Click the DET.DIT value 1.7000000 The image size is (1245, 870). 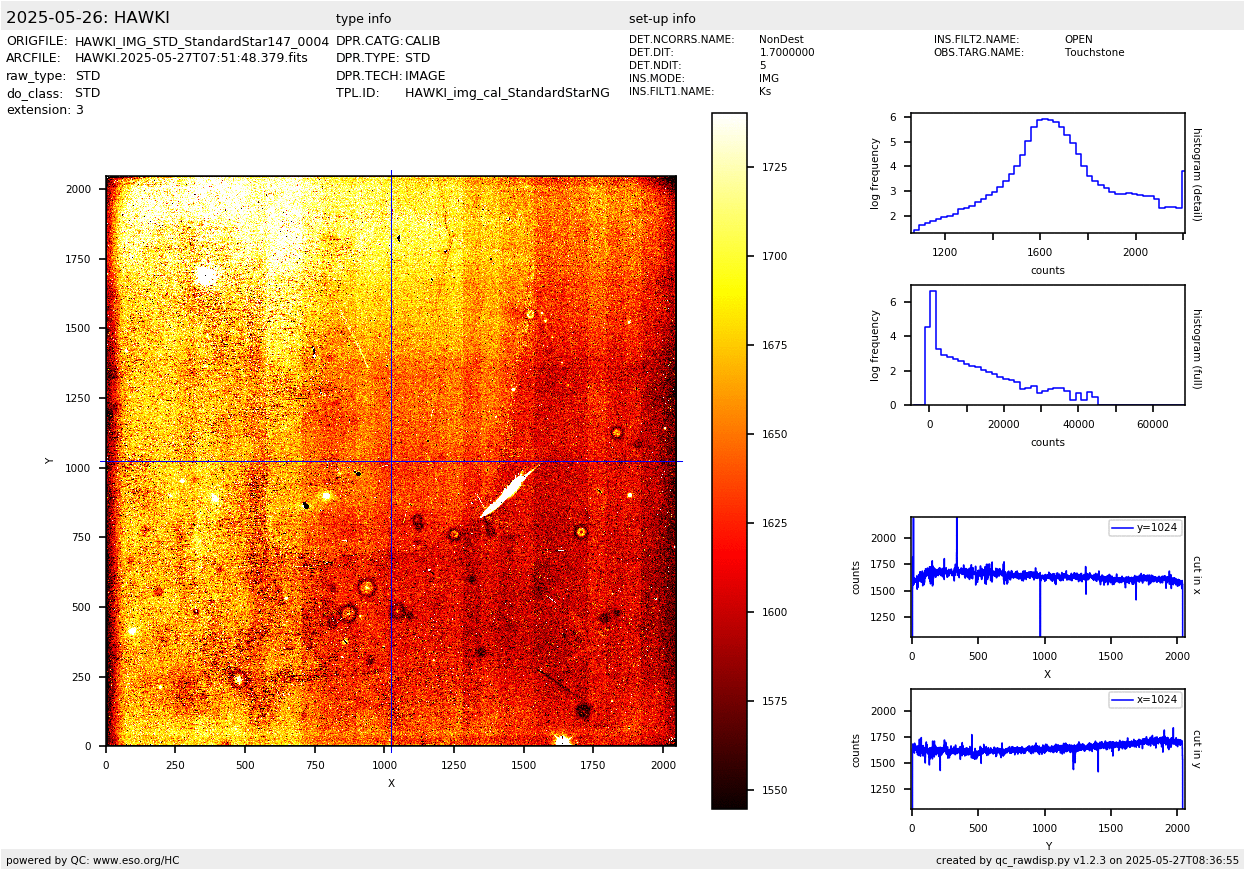[x=786, y=53]
